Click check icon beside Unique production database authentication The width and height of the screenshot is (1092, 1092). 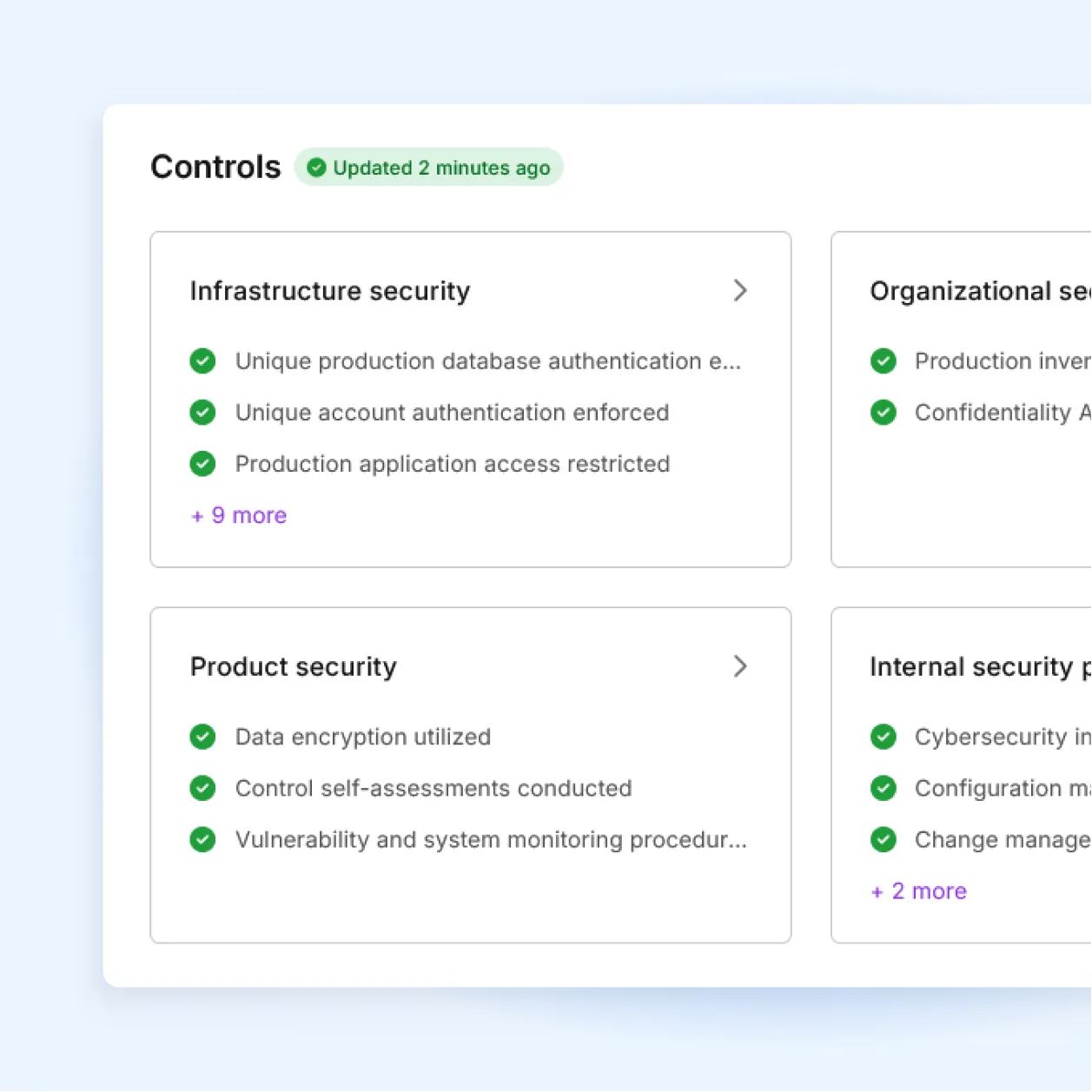coord(202,361)
